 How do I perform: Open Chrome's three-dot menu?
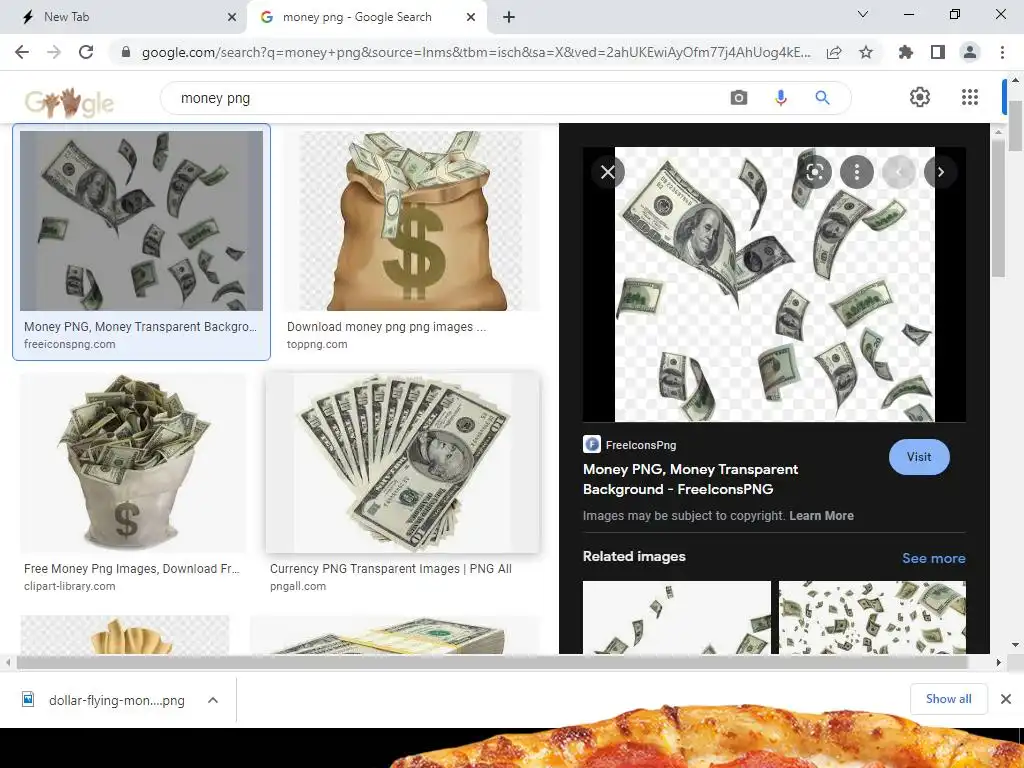coord(1002,52)
